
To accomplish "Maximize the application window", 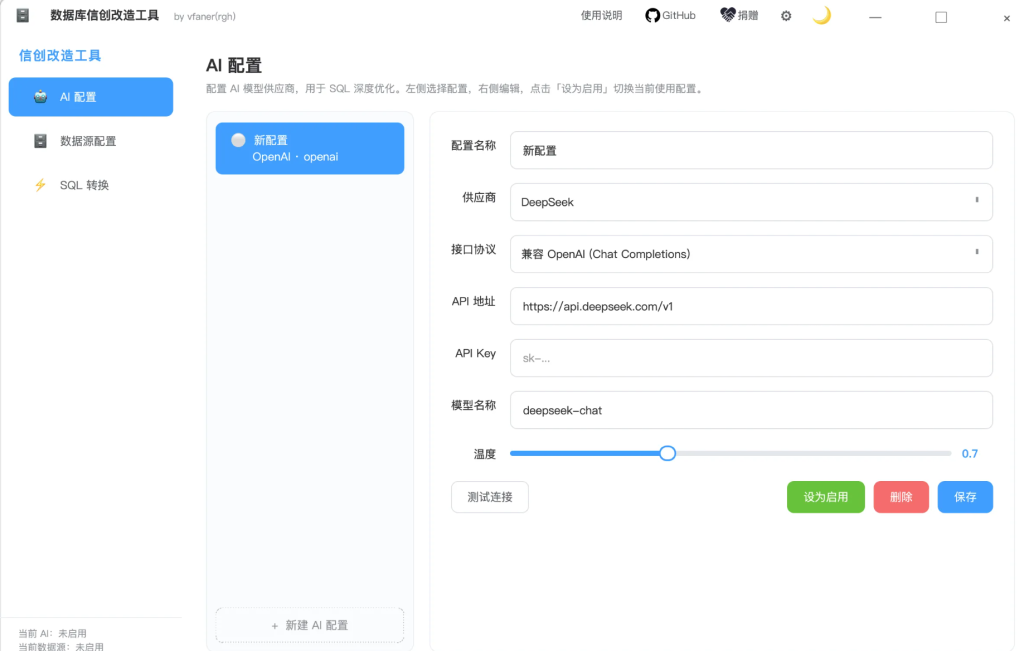I will [x=941, y=17].
